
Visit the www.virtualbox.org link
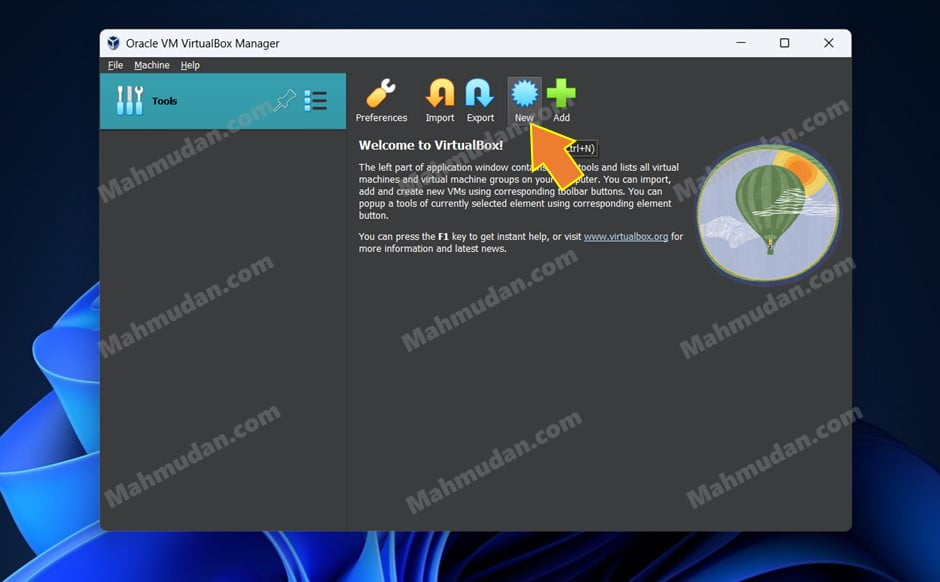625,237
